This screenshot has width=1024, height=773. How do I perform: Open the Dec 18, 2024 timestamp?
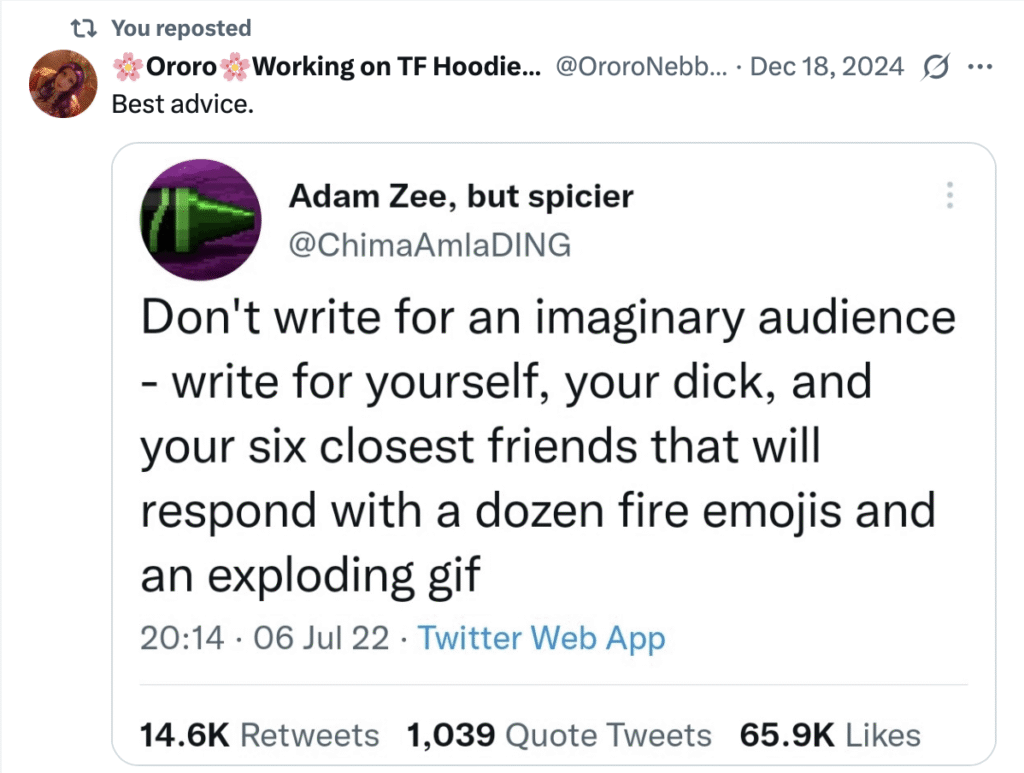click(826, 67)
